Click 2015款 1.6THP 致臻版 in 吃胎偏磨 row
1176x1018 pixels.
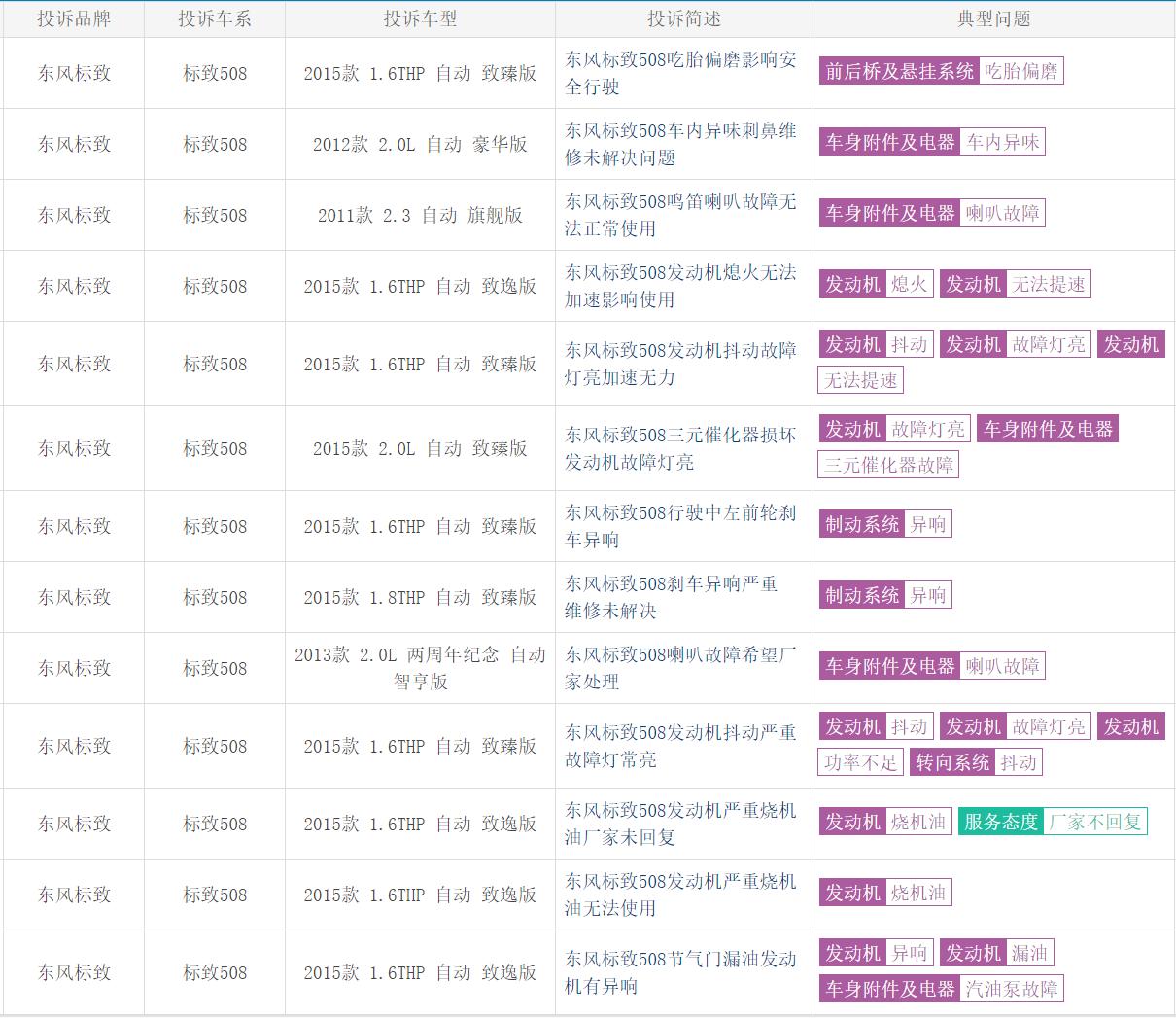(420, 73)
